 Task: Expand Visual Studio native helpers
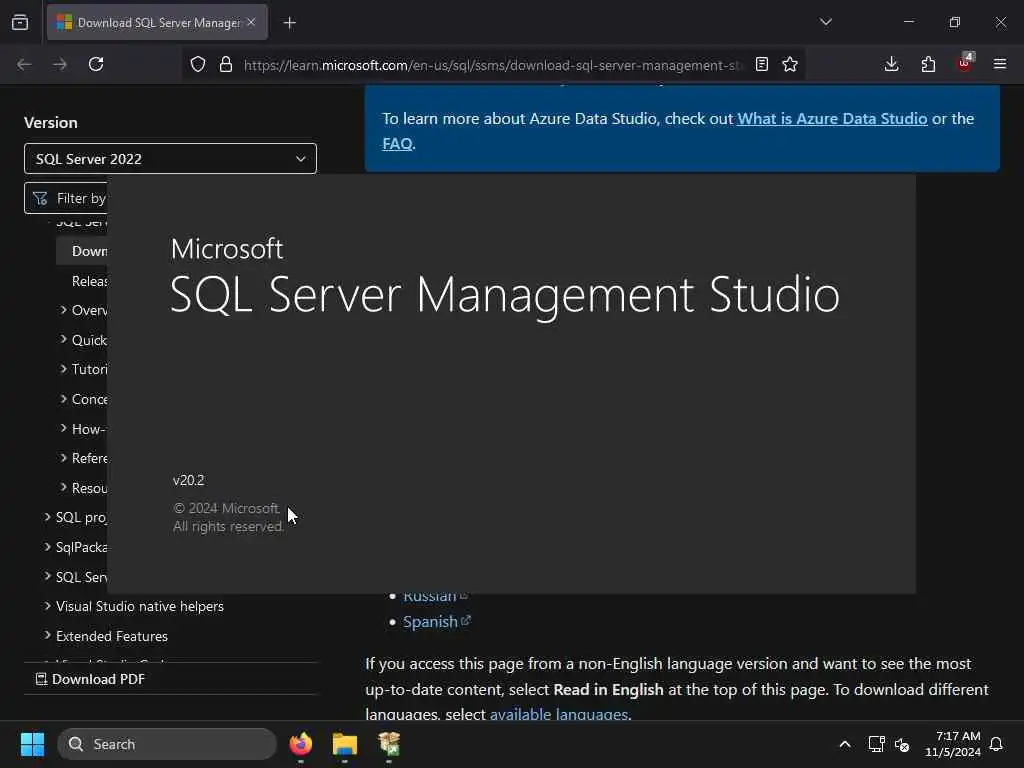pyautogui.click(x=48, y=606)
